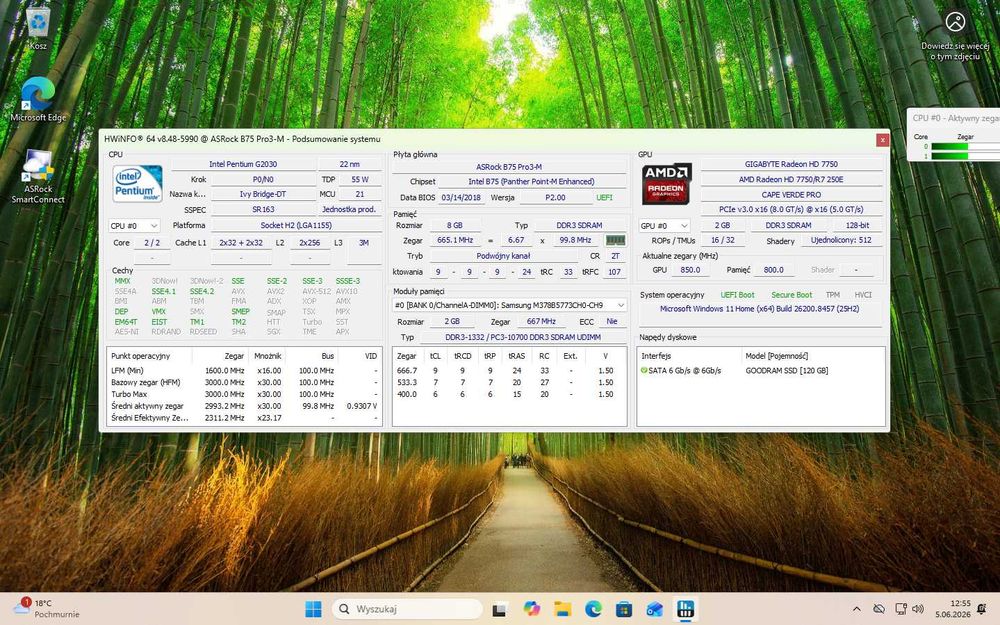The image size is (1000, 625).
Task: Select the 'Intel Pentium G2030' CPU name field
Action: tap(243, 164)
